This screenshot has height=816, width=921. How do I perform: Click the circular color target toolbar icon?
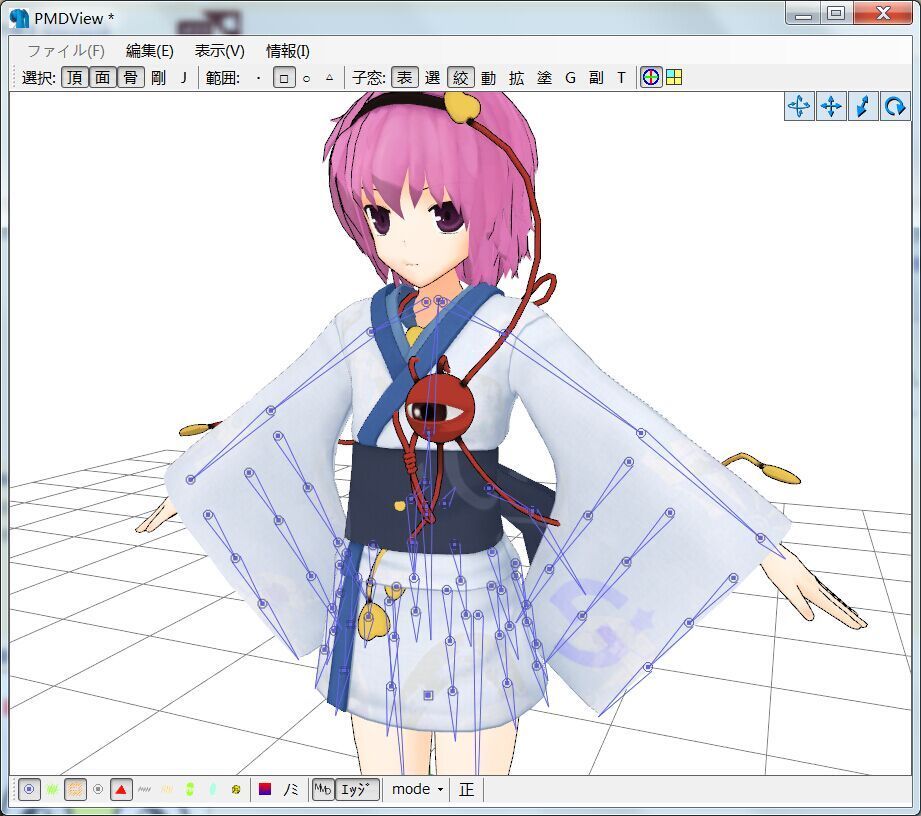(651, 77)
